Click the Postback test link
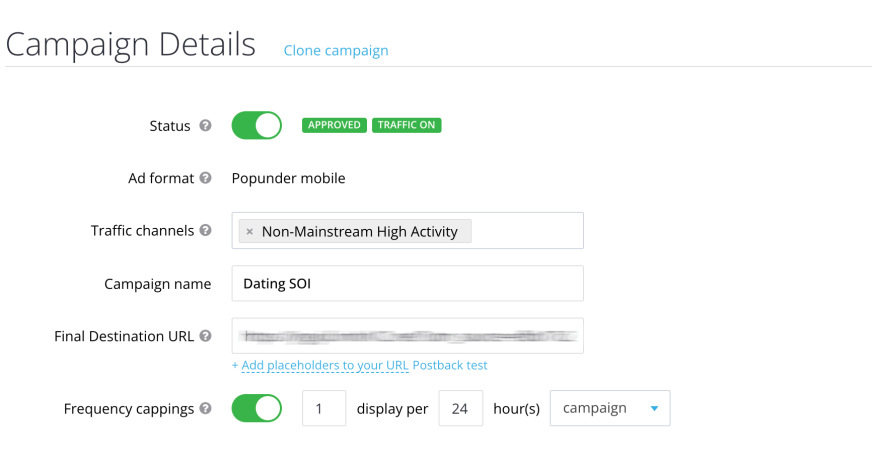 (450, 365)
